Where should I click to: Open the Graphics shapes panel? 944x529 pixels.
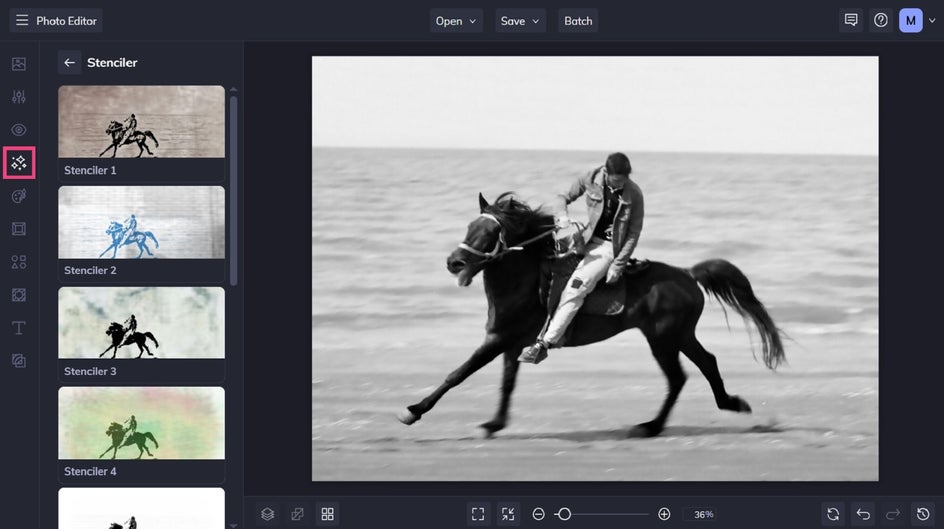pos(19,262)
